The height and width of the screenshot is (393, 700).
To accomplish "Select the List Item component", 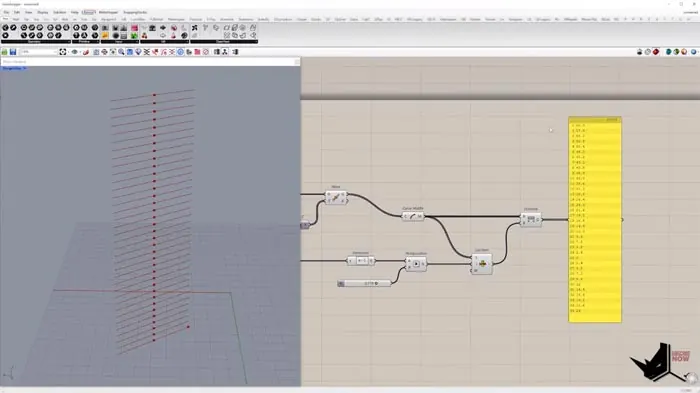I will [482, 263].
